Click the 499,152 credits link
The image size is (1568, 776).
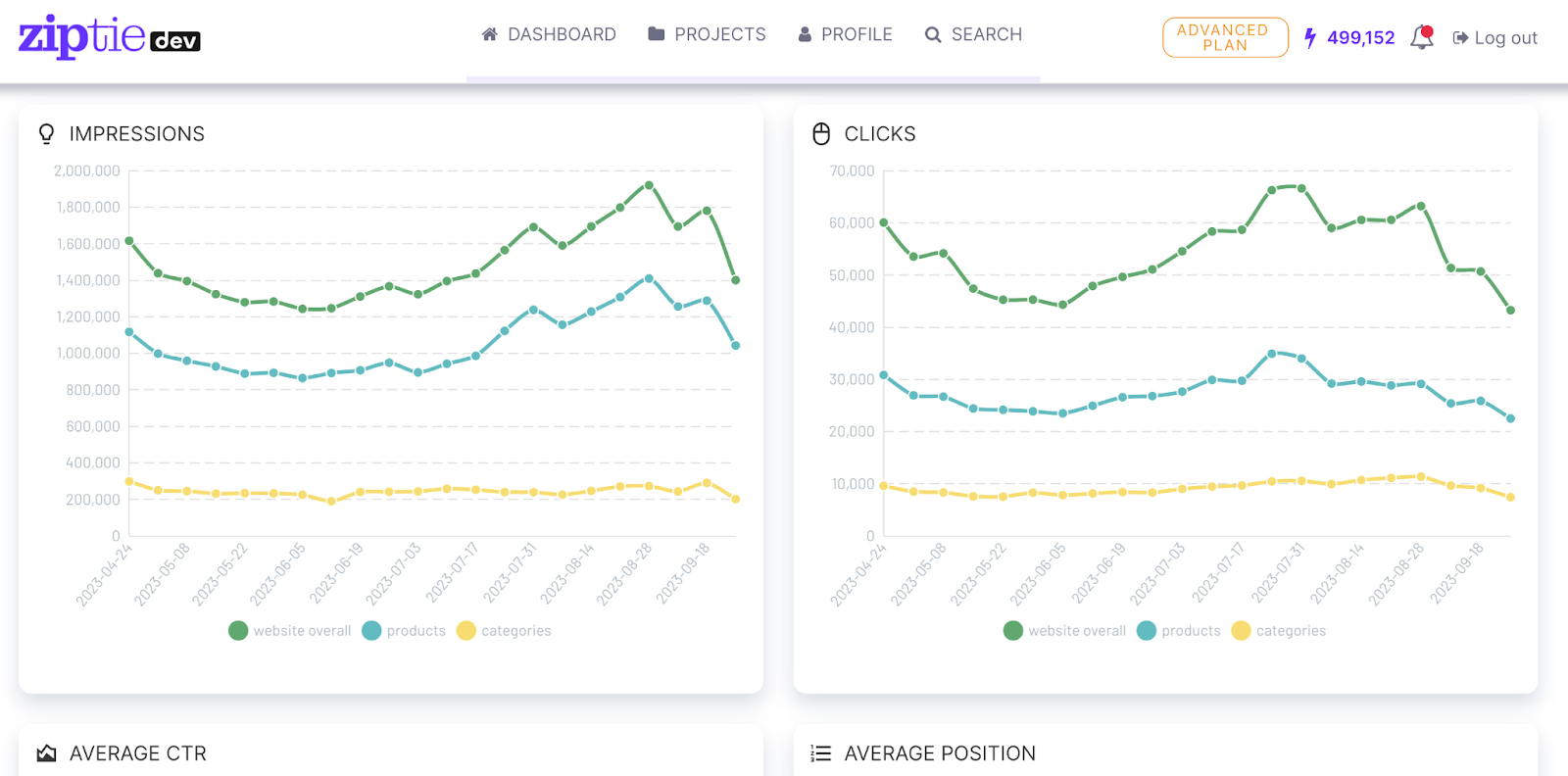click(x=1360, y=38)
